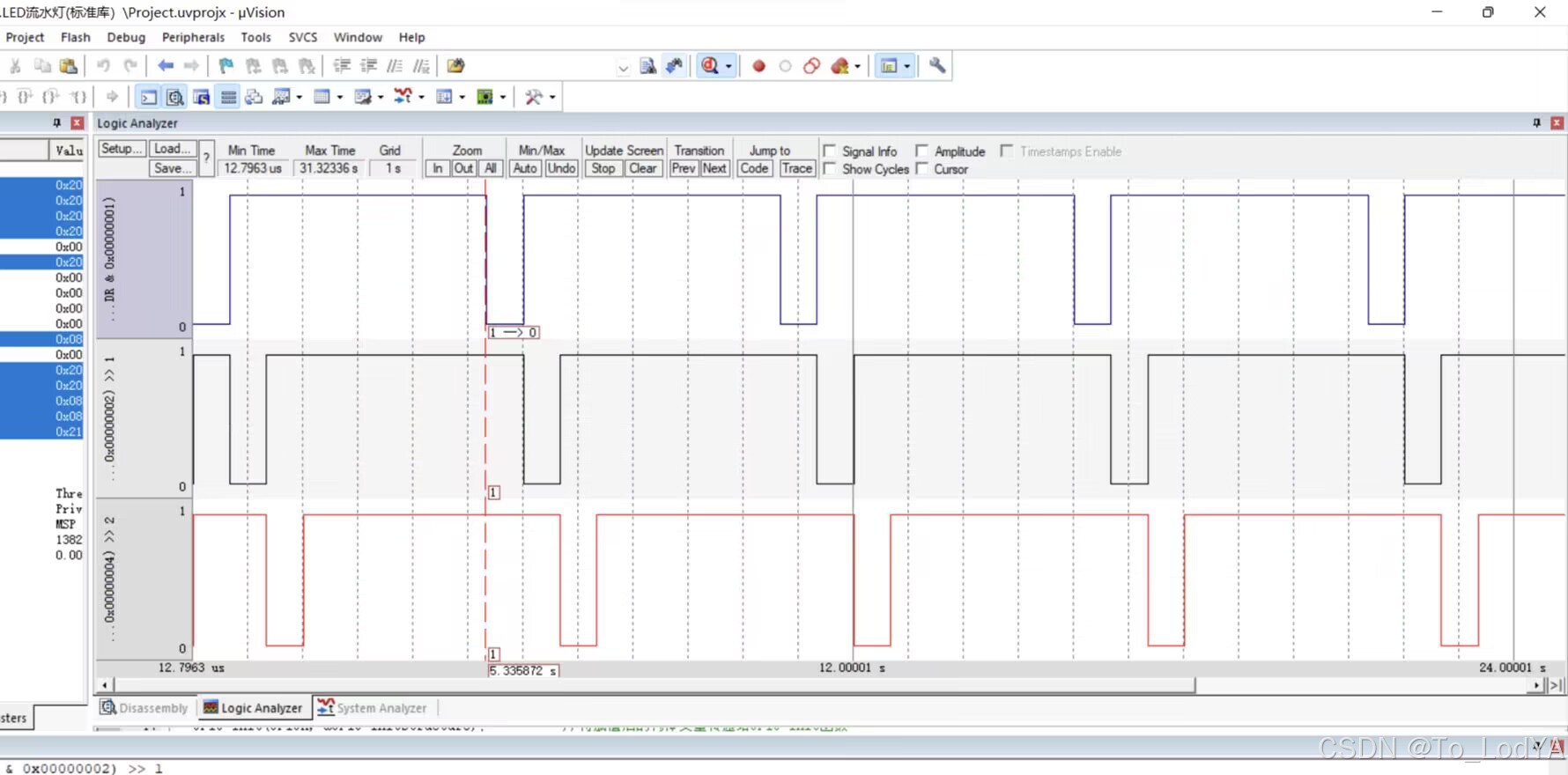The image size is (1568, 775).
Task: Enable the Show Cycles checkbox
Action: [x=830, y=168]
